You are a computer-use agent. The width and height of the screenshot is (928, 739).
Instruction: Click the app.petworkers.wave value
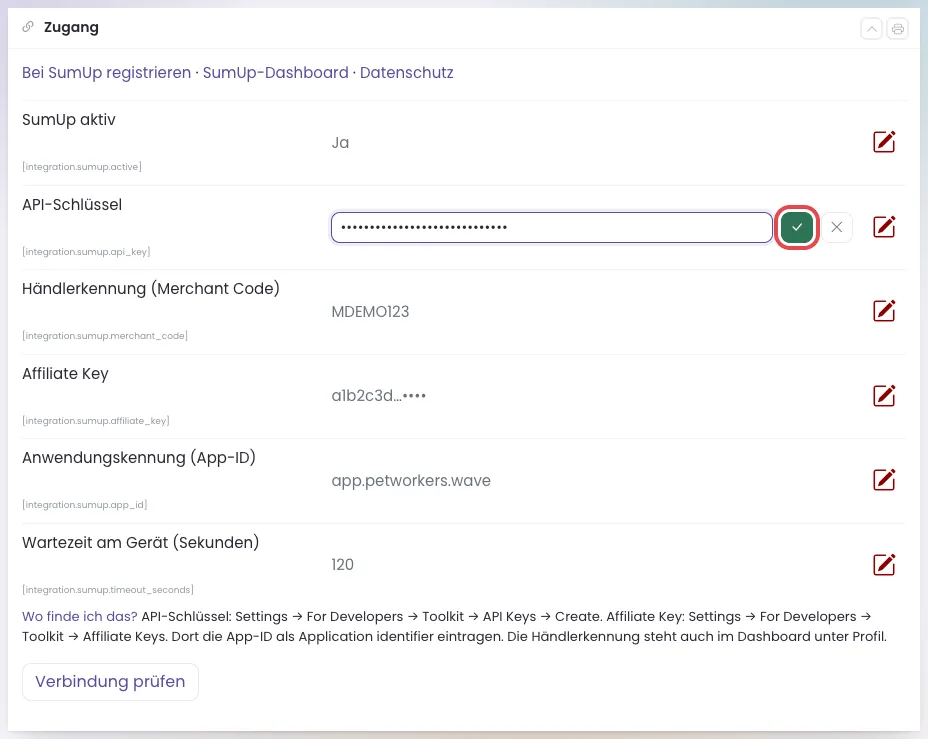(x=411, y=480)
